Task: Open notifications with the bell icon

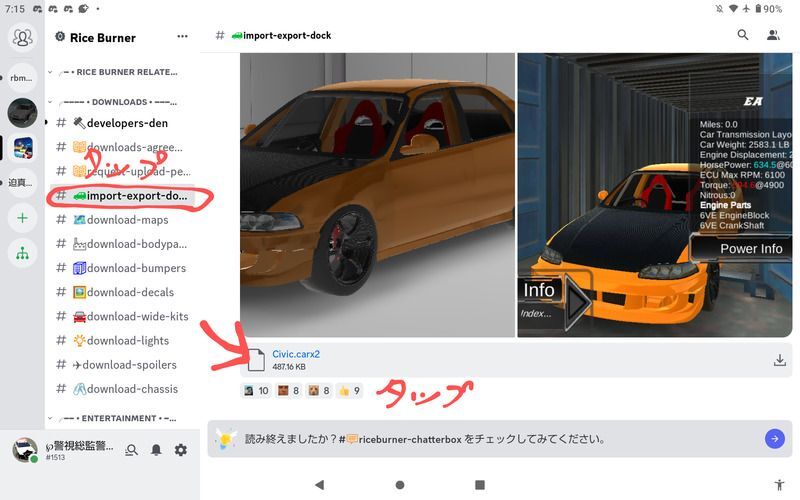Action: pyautogui.click(x=156, y=450)
